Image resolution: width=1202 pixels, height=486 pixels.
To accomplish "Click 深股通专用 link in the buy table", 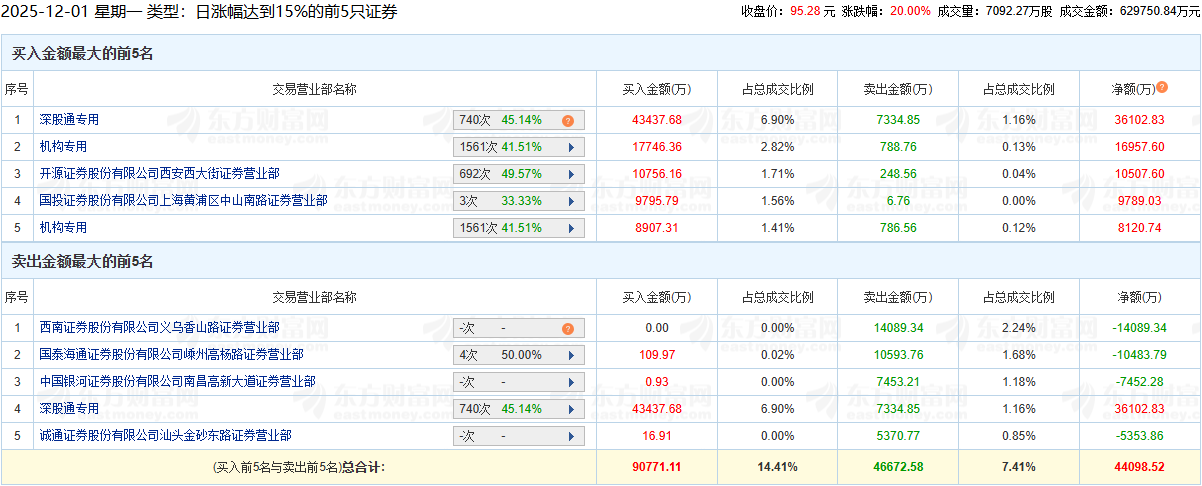I will point(69,119).
